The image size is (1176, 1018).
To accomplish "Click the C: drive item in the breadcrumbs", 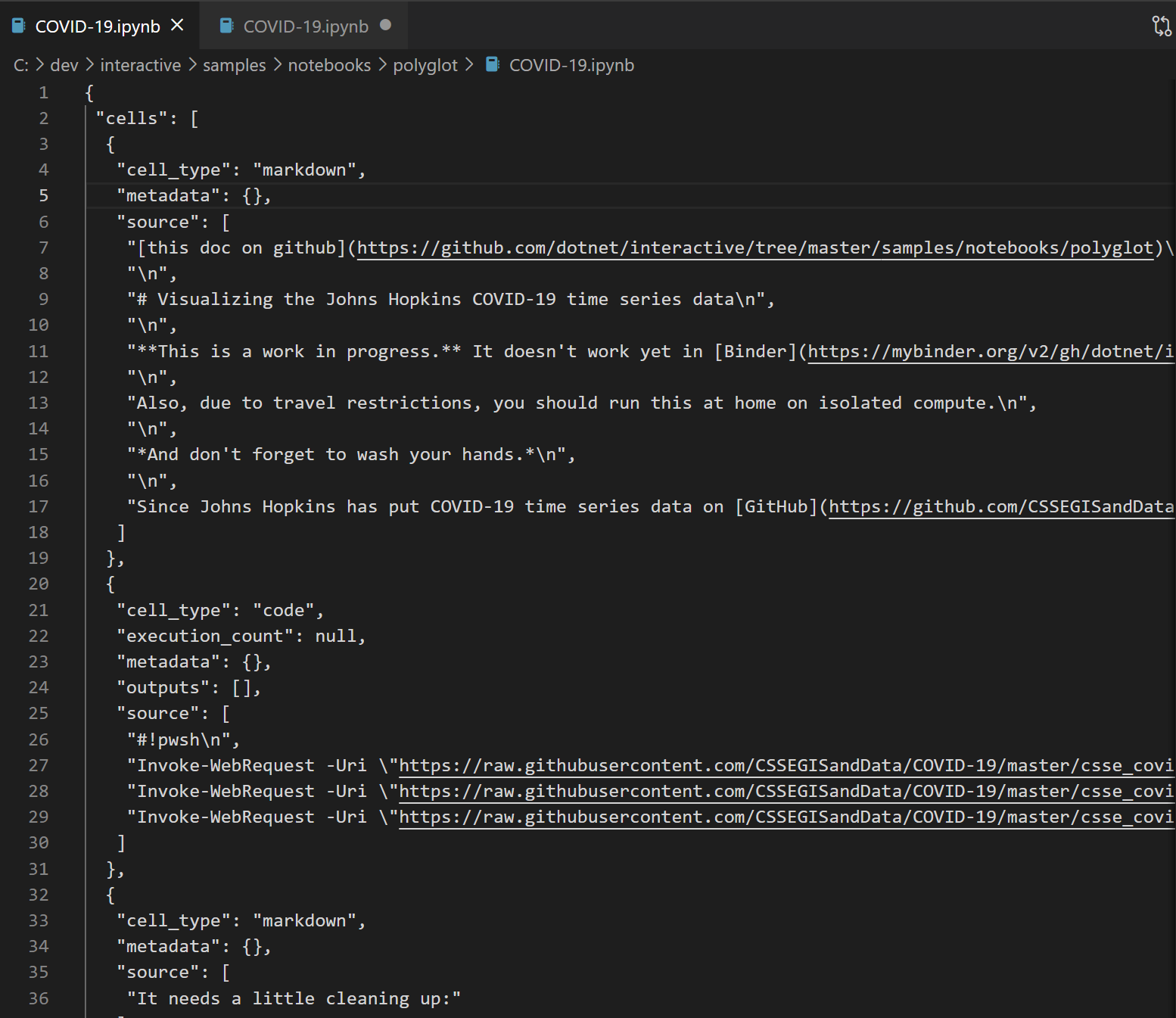I will (20, 65).
